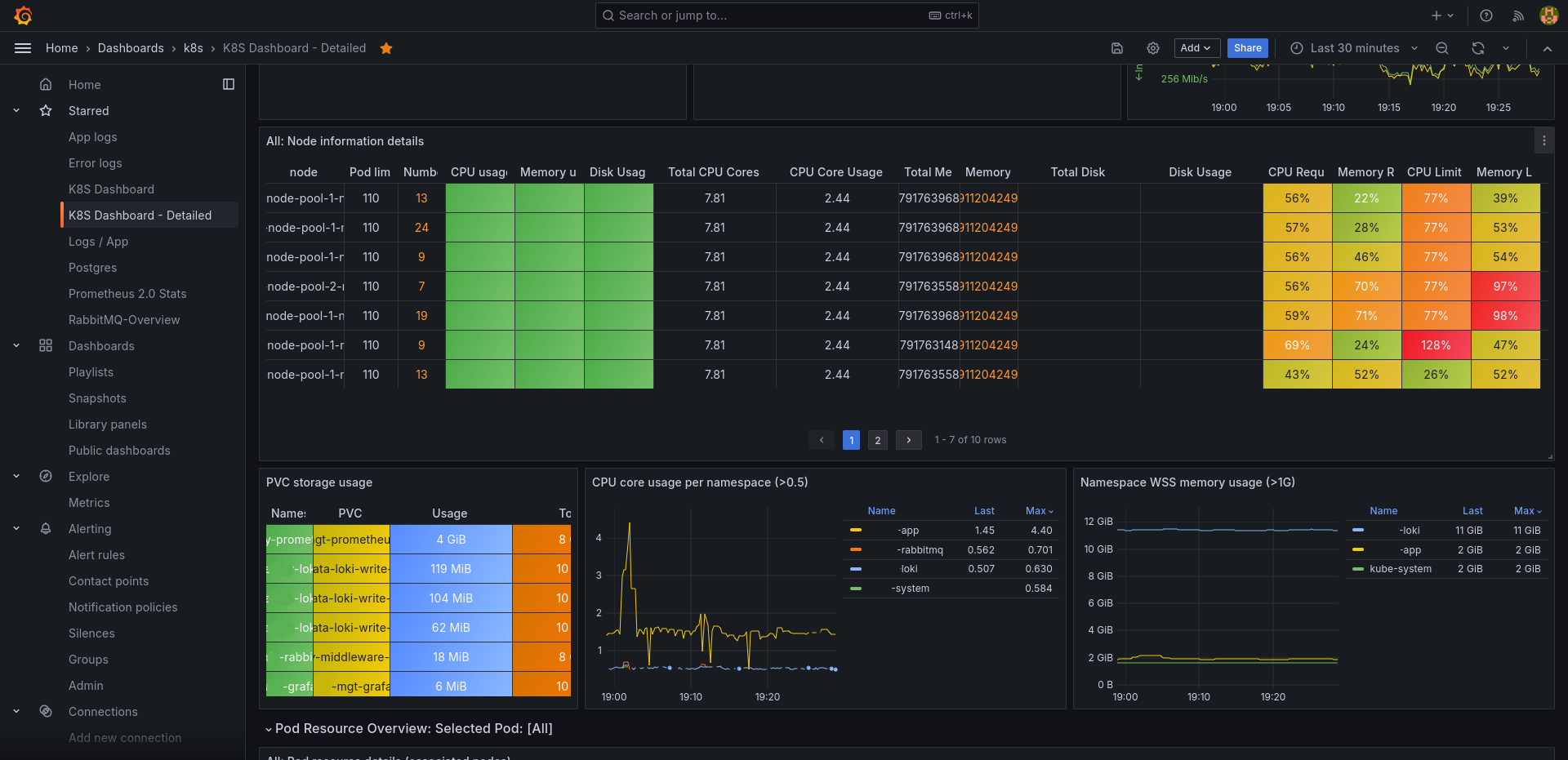Toggle kube-system series in memory legend
The image size is (1568, 760).
[x=1401, y=569]
